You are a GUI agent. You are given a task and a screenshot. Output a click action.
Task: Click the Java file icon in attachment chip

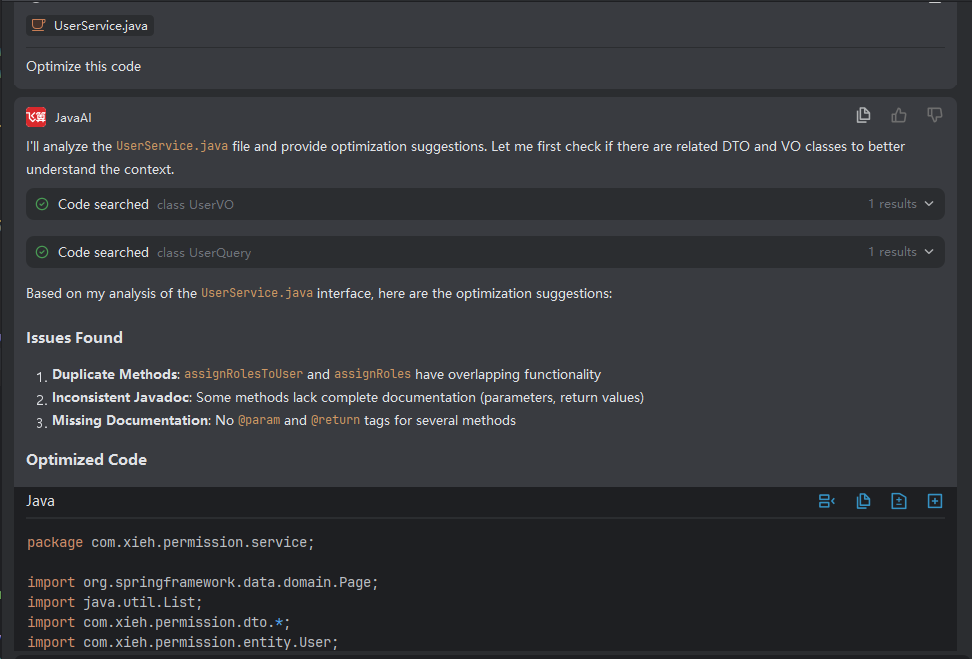(x=39, y=25)
